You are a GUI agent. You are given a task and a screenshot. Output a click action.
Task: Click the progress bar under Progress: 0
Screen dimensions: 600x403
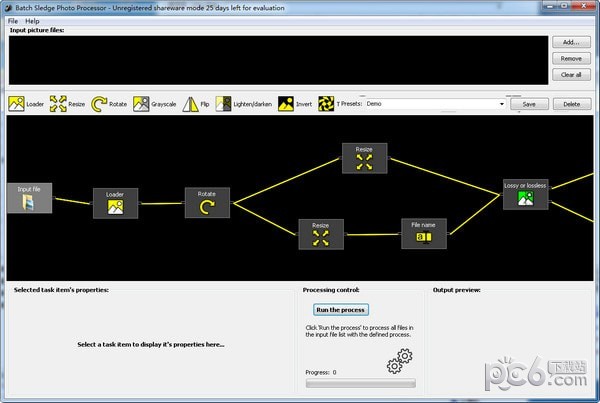click(360, 383)
